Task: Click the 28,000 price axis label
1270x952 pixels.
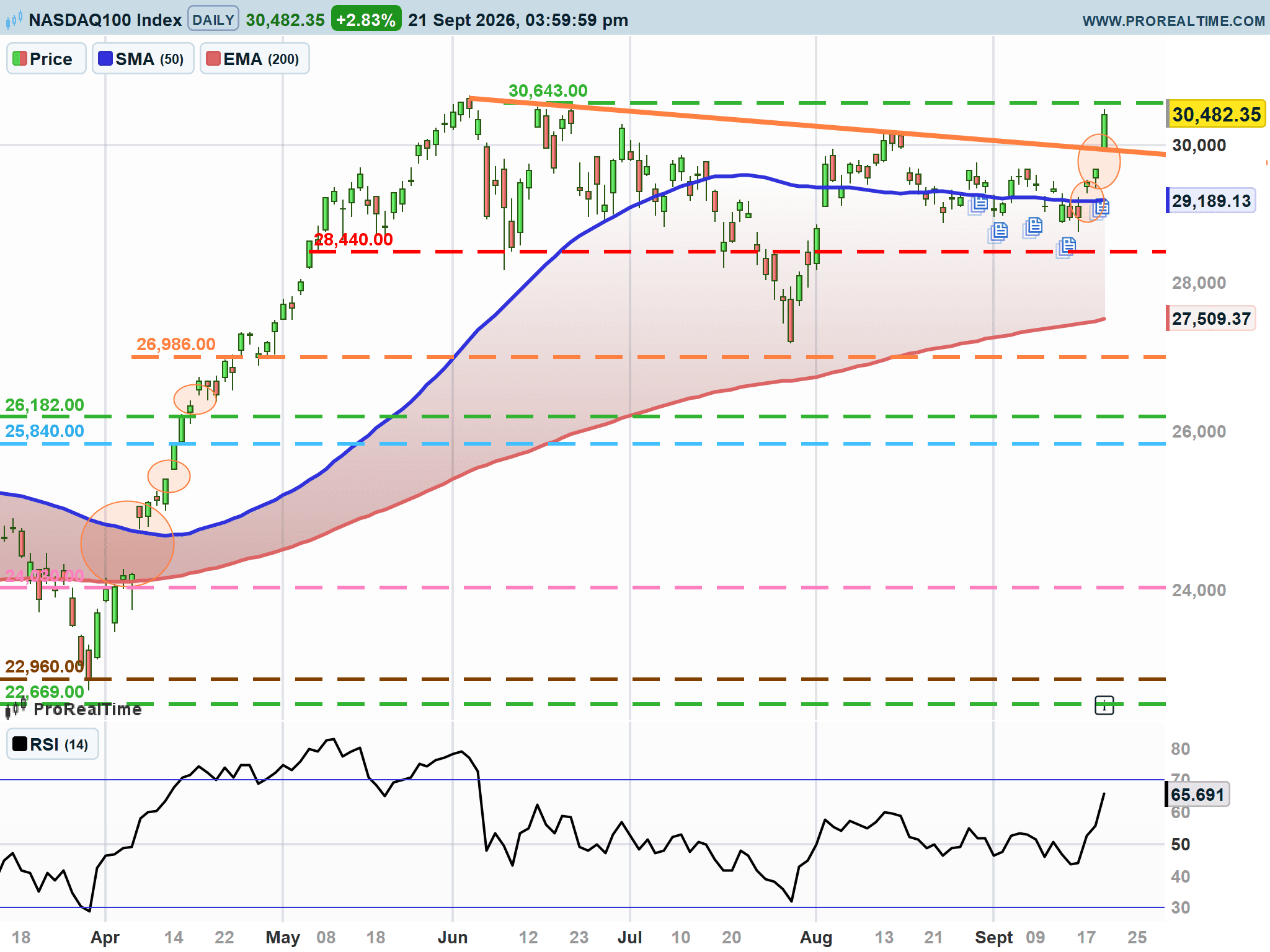Action: tap(1199, 283)
